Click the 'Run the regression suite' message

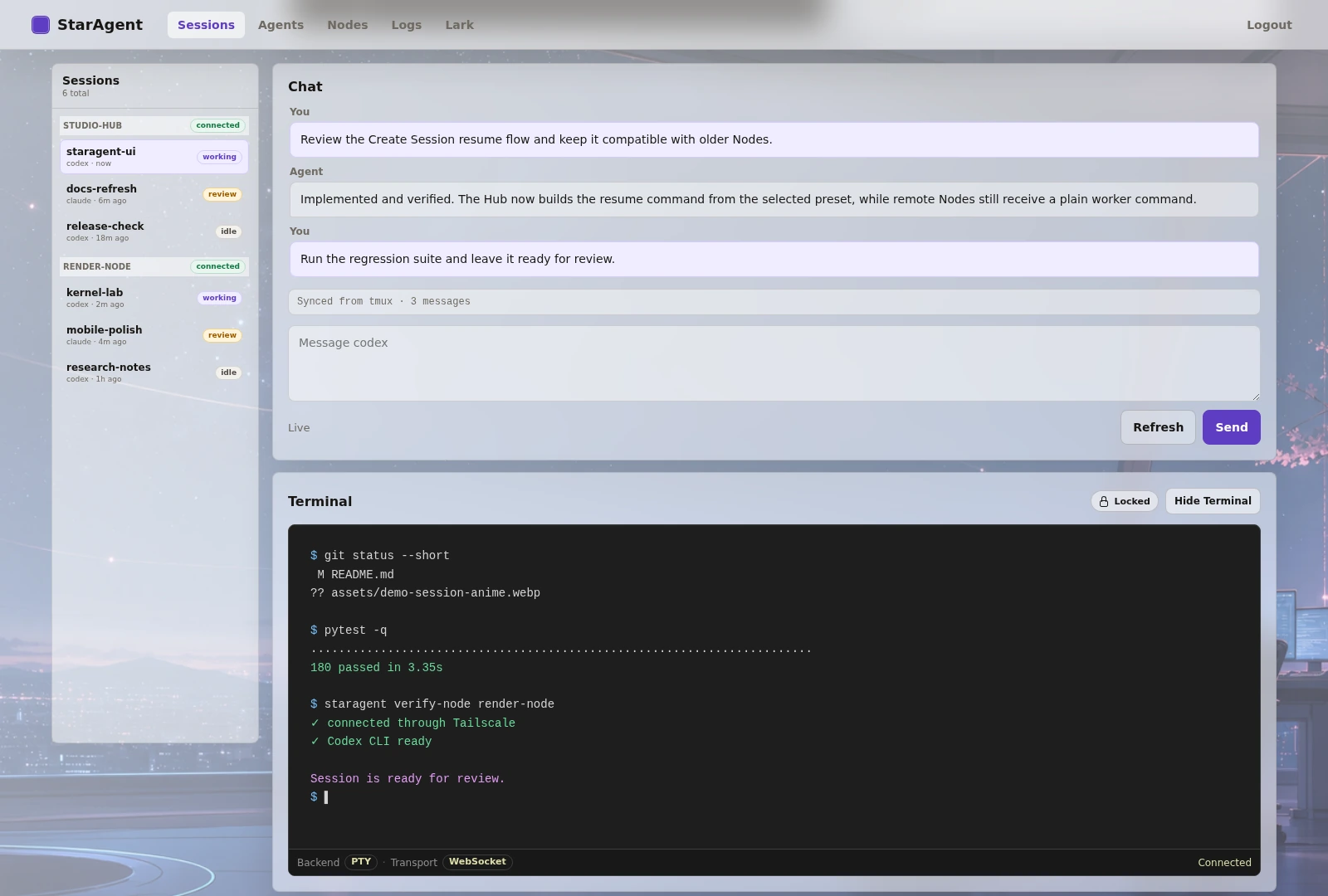tap(774, 259)
